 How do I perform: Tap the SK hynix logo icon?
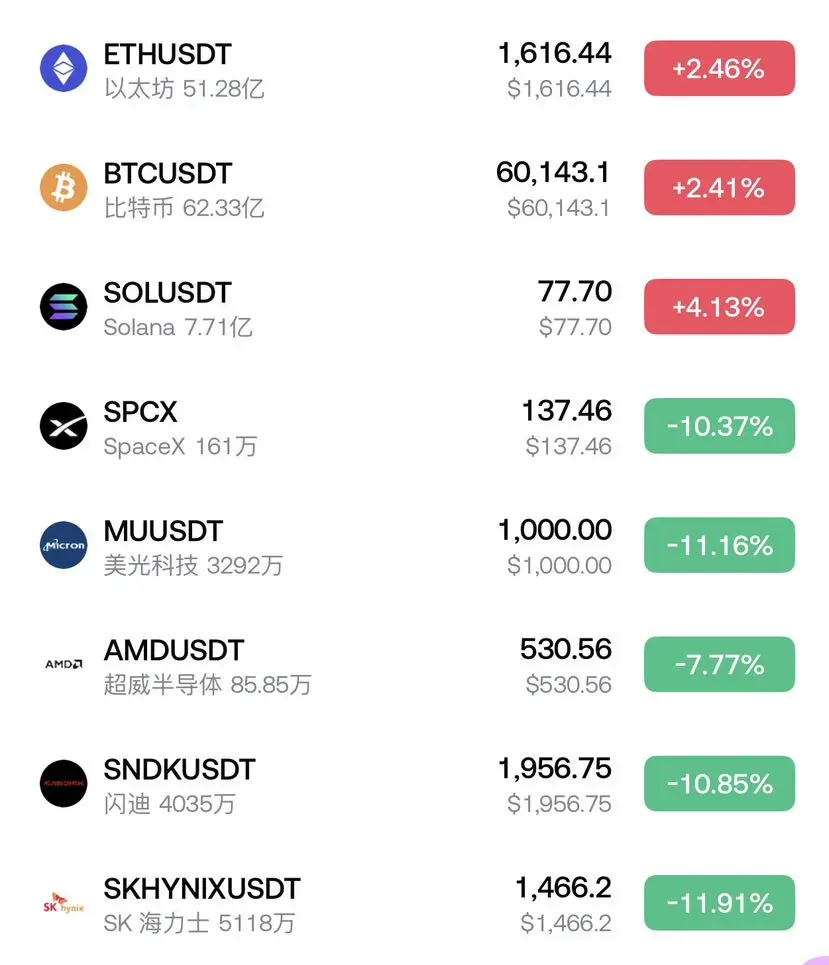point(63,903)
